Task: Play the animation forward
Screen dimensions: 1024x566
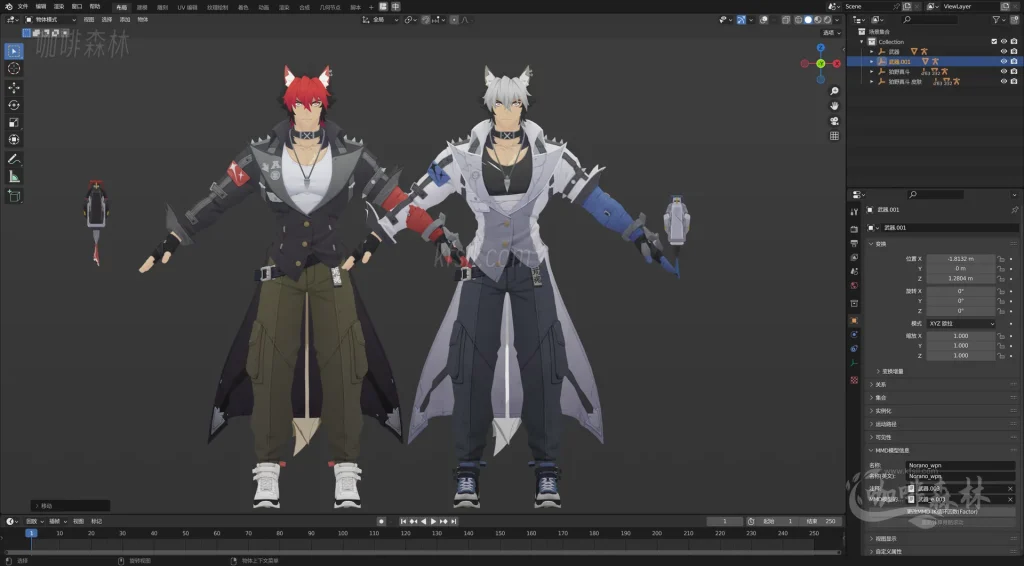Action: [x=433, y=522]
